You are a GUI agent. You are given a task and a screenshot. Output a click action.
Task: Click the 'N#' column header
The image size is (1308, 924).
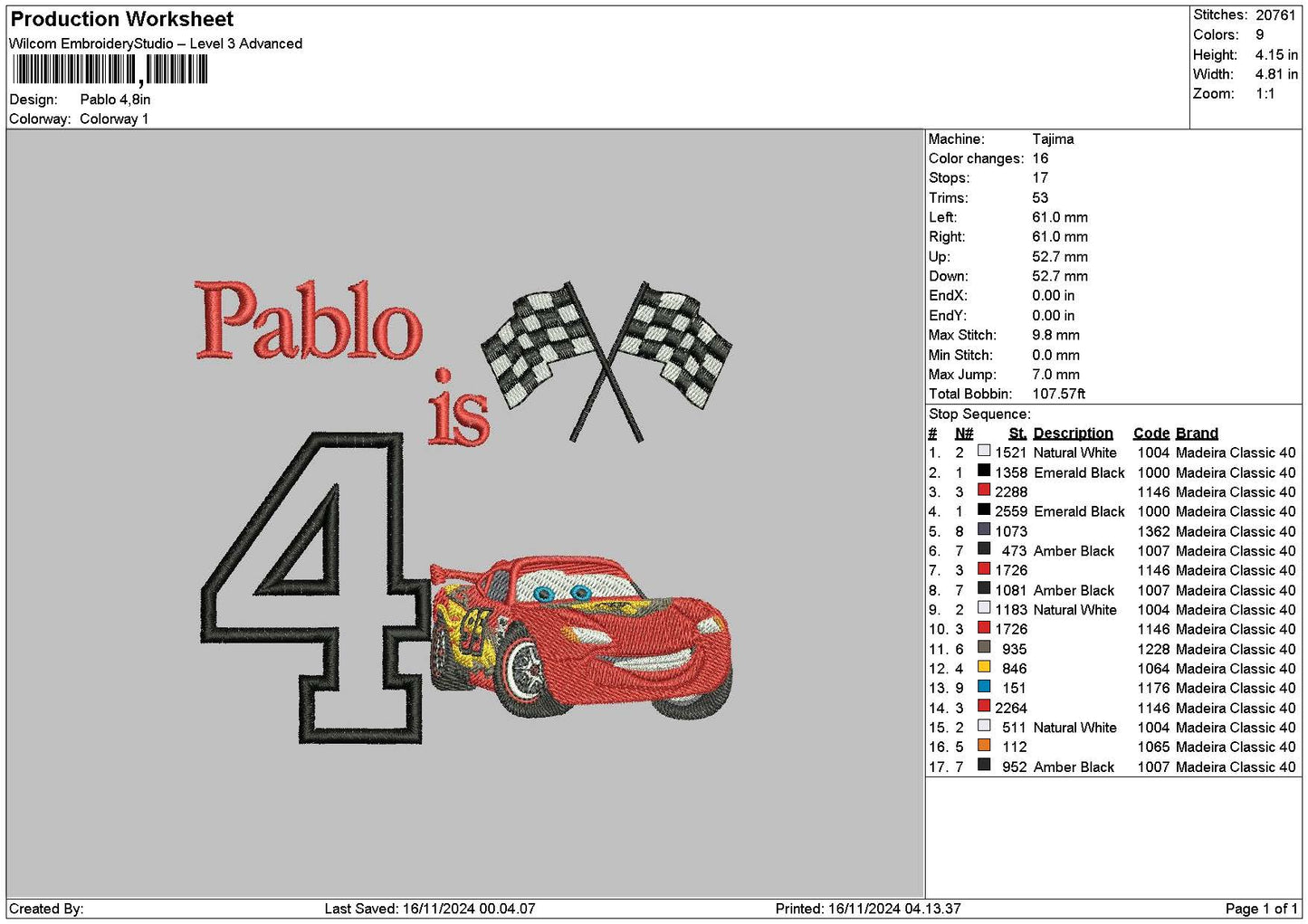click(964, 433)
